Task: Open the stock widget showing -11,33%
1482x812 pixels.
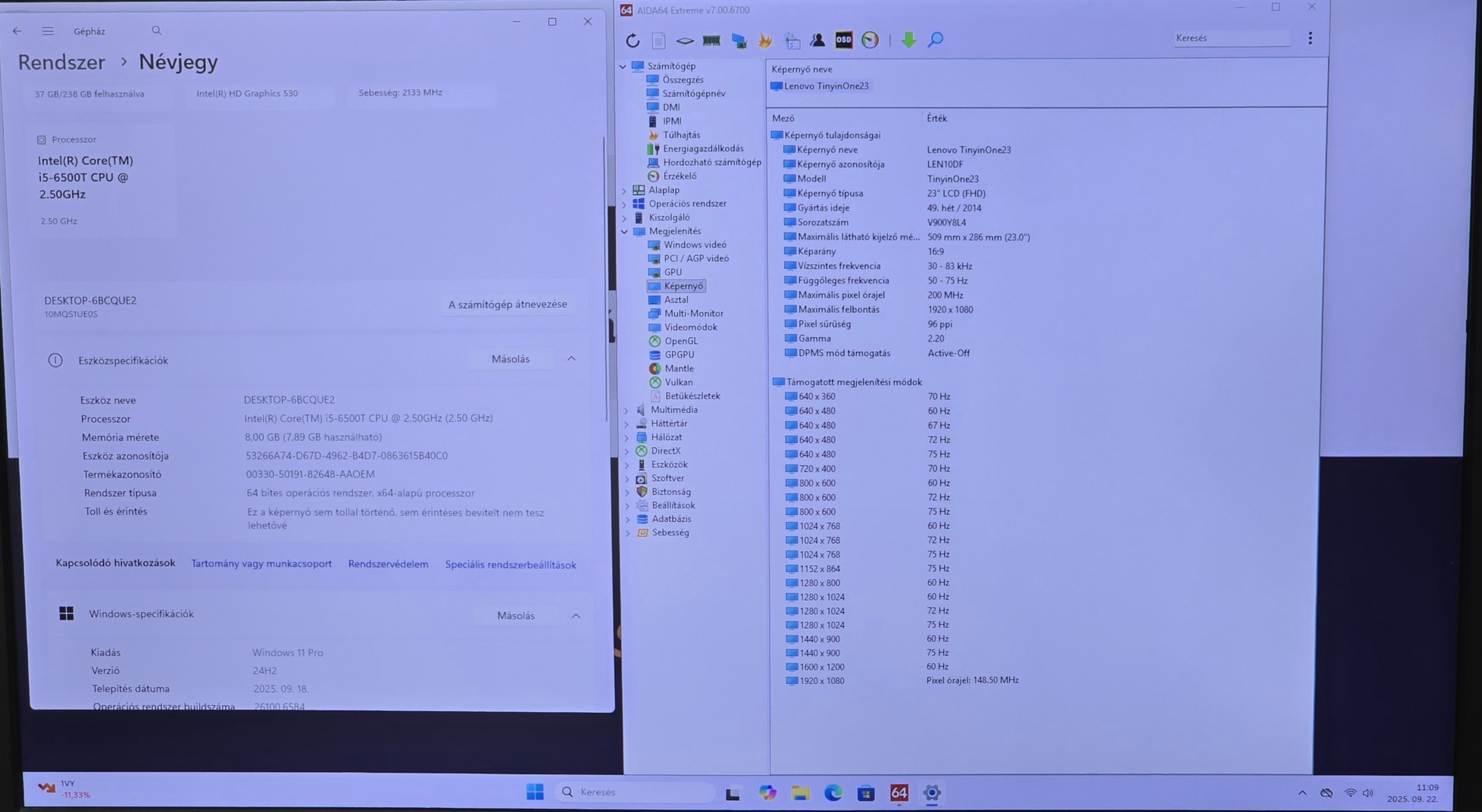Action: point(65,789)
